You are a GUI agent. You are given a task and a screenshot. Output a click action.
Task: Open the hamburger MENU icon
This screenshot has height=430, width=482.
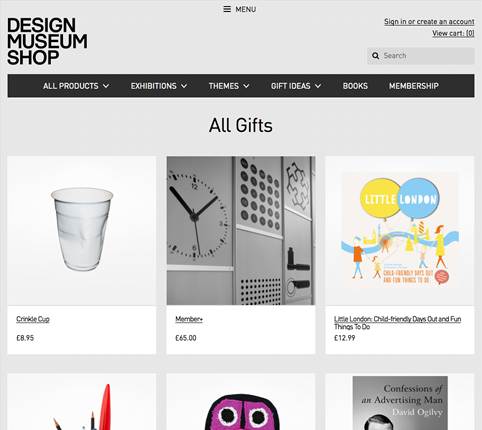227,9
